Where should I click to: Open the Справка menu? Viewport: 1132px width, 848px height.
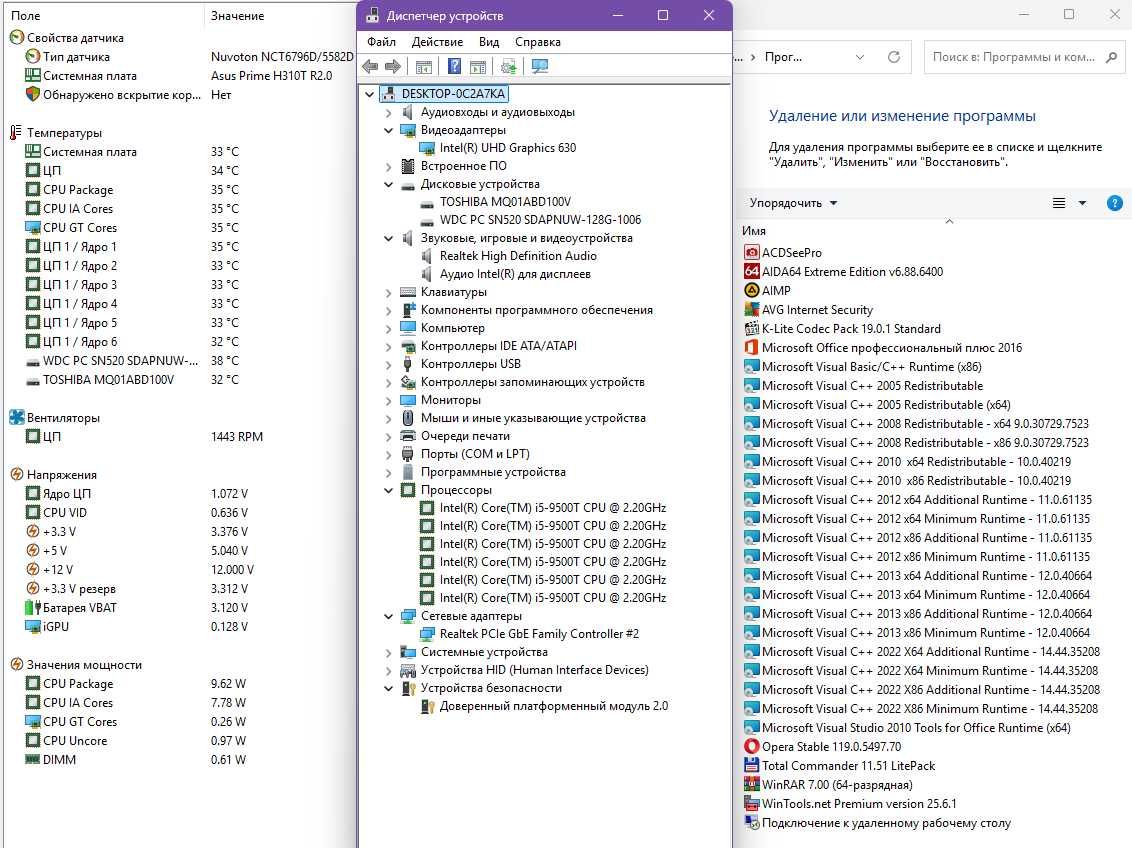point(537,42)
